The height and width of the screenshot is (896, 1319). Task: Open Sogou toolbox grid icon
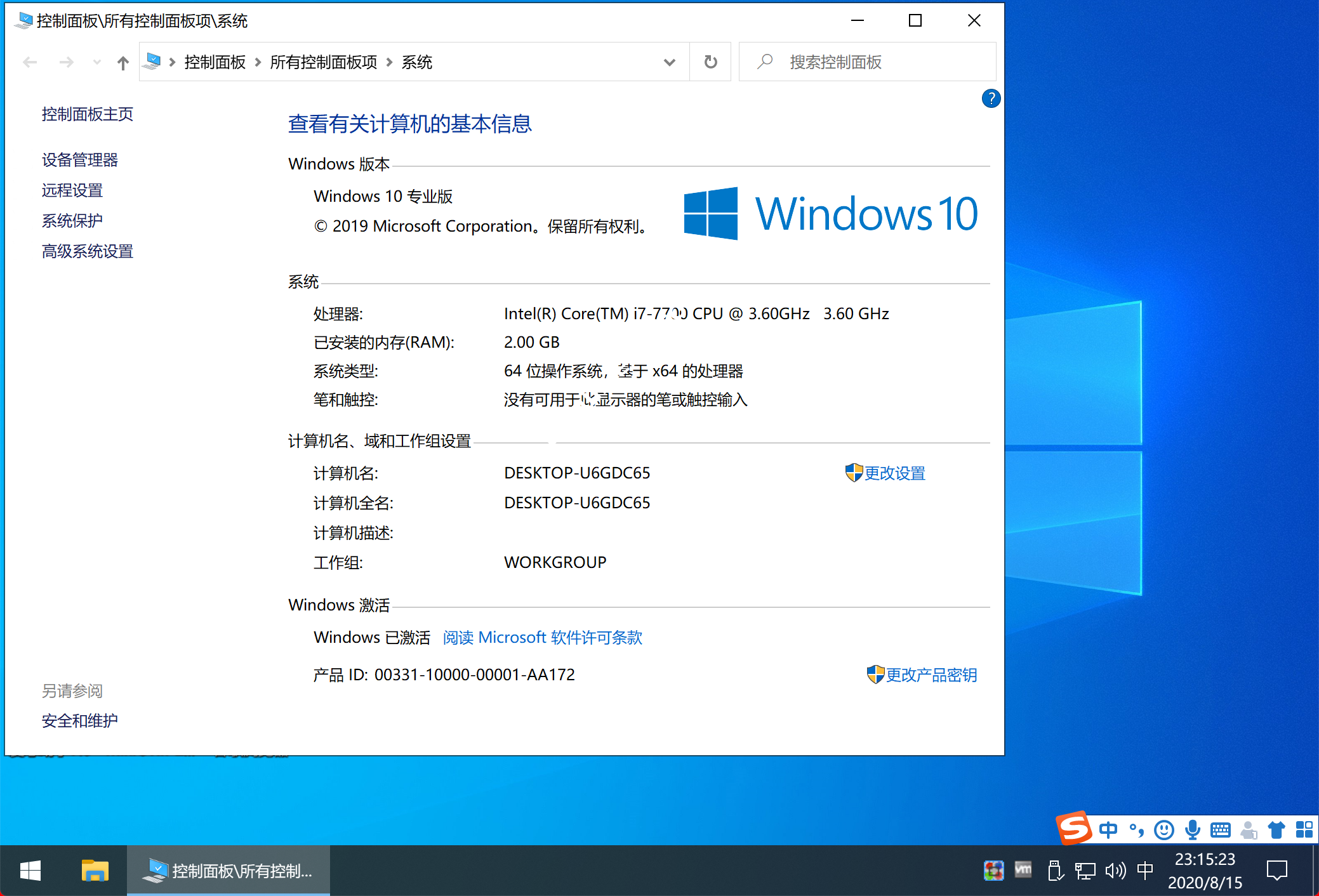click(1304, 829)
